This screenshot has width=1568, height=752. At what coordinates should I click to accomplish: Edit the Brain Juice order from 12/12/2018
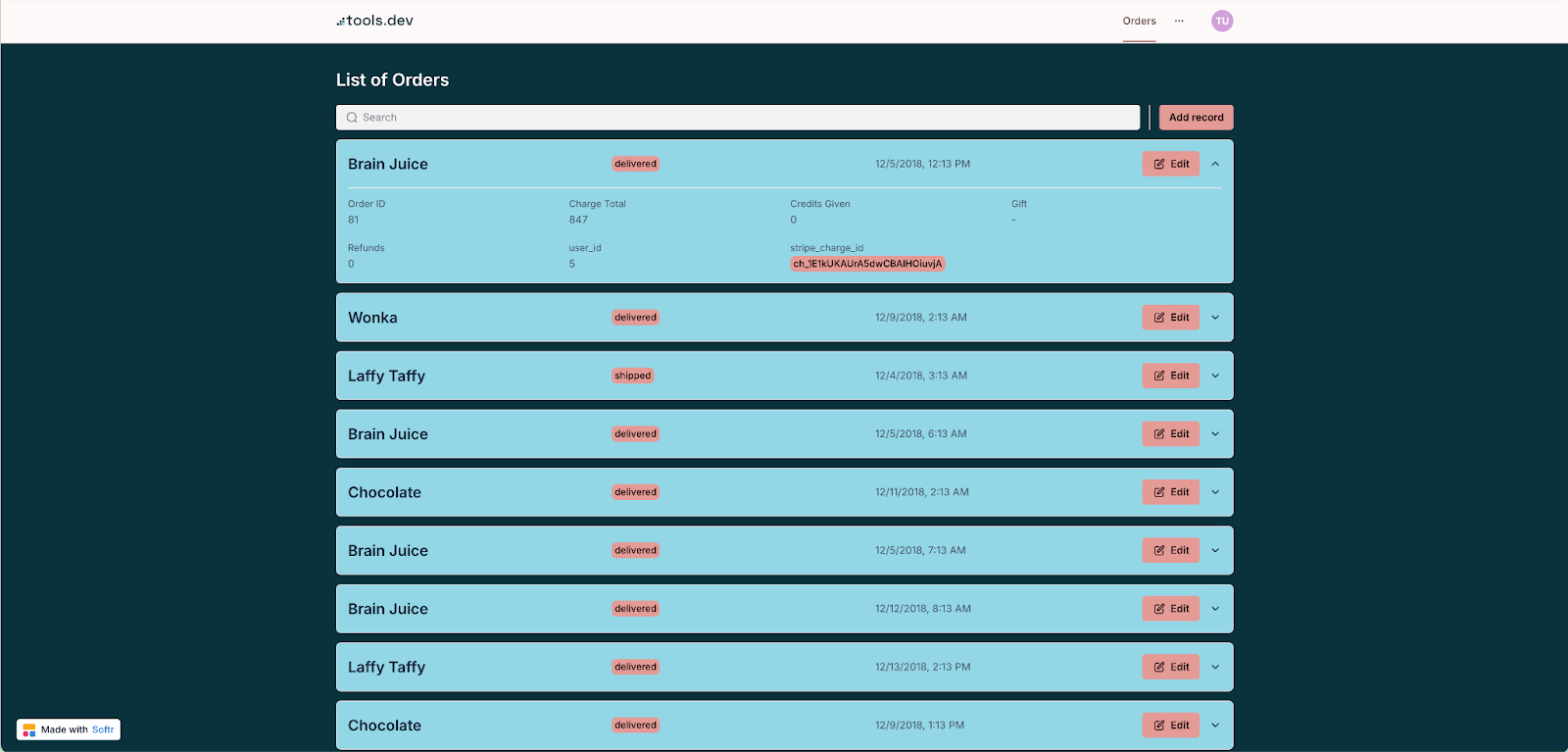(1170, 609)
